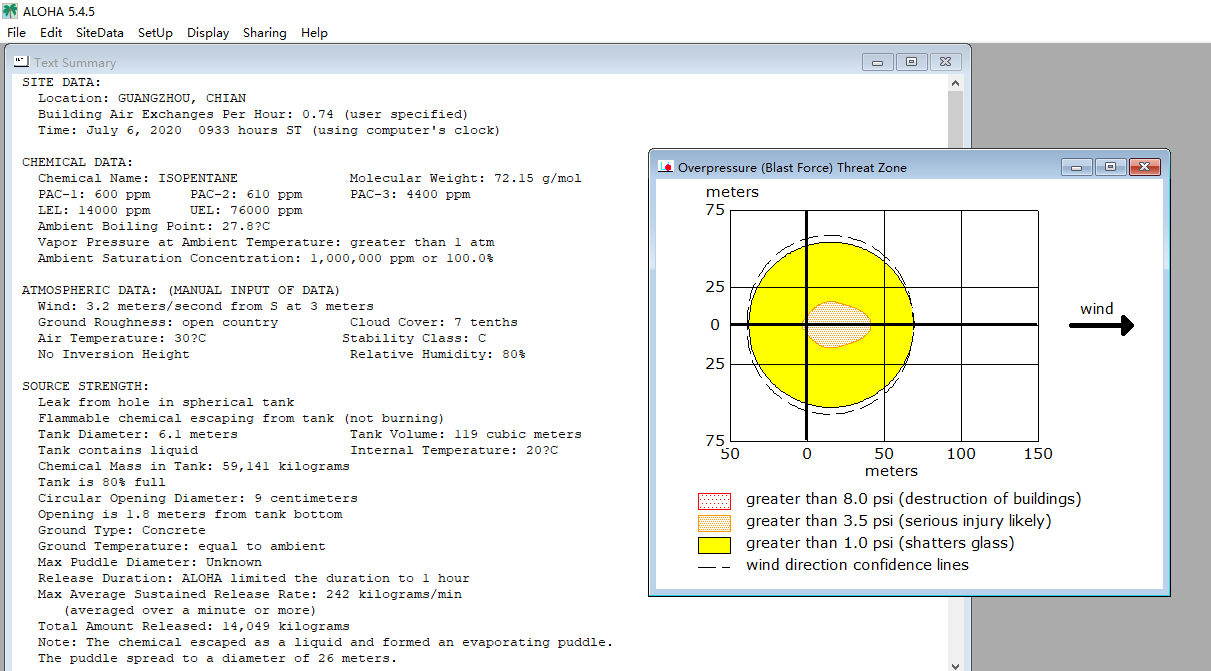Click the Overpressure Threat Zone window icon
The image size is (1211, 671).
(666, 167)
